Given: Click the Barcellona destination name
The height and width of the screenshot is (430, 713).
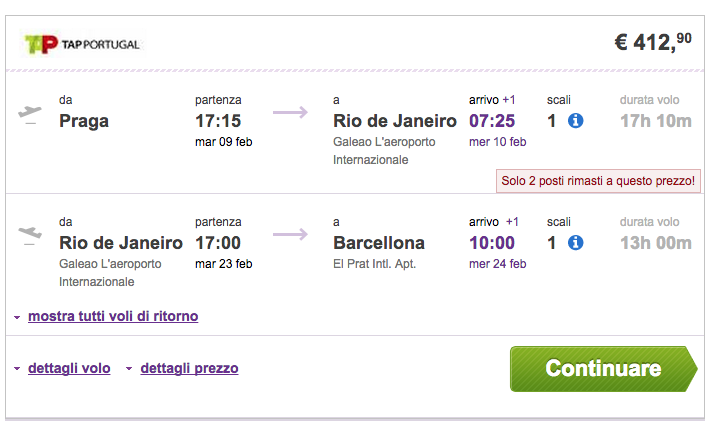Looking at the screenshot, I should [379, 243].
